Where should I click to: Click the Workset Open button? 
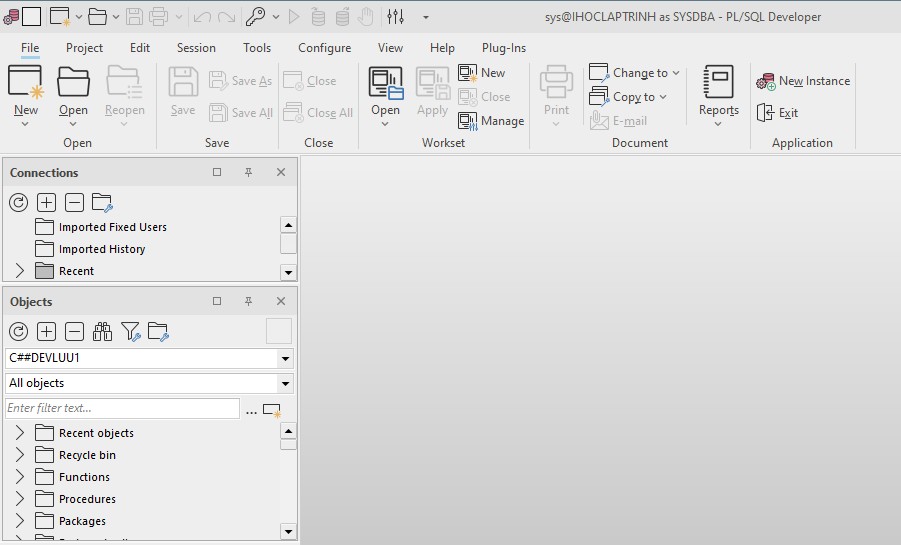(x=385, y=95)
